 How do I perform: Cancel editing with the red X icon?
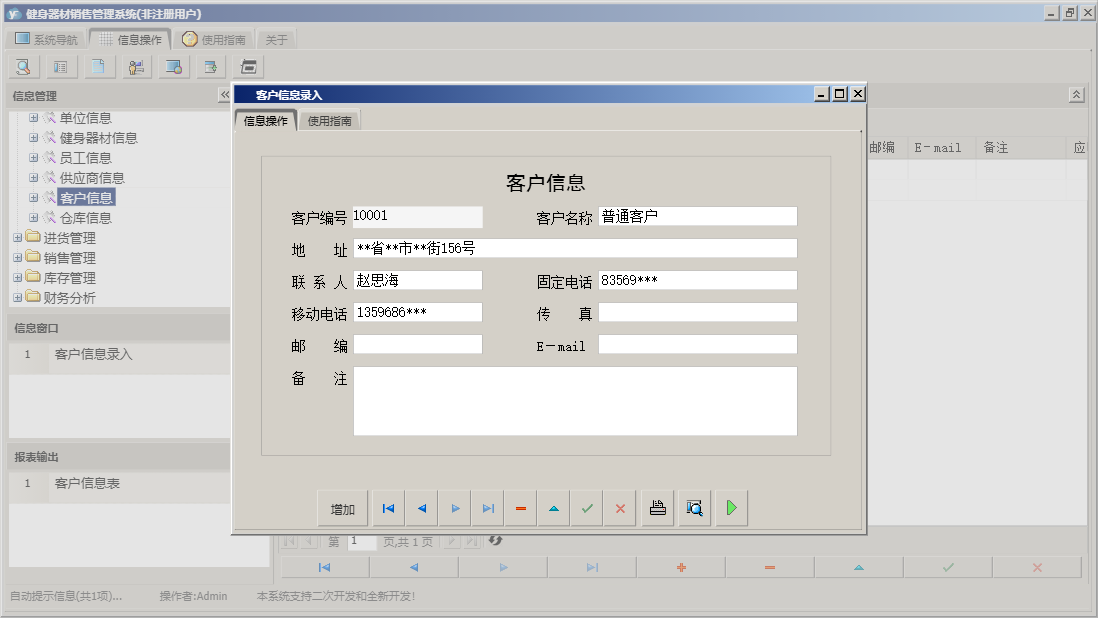point(619,508)
